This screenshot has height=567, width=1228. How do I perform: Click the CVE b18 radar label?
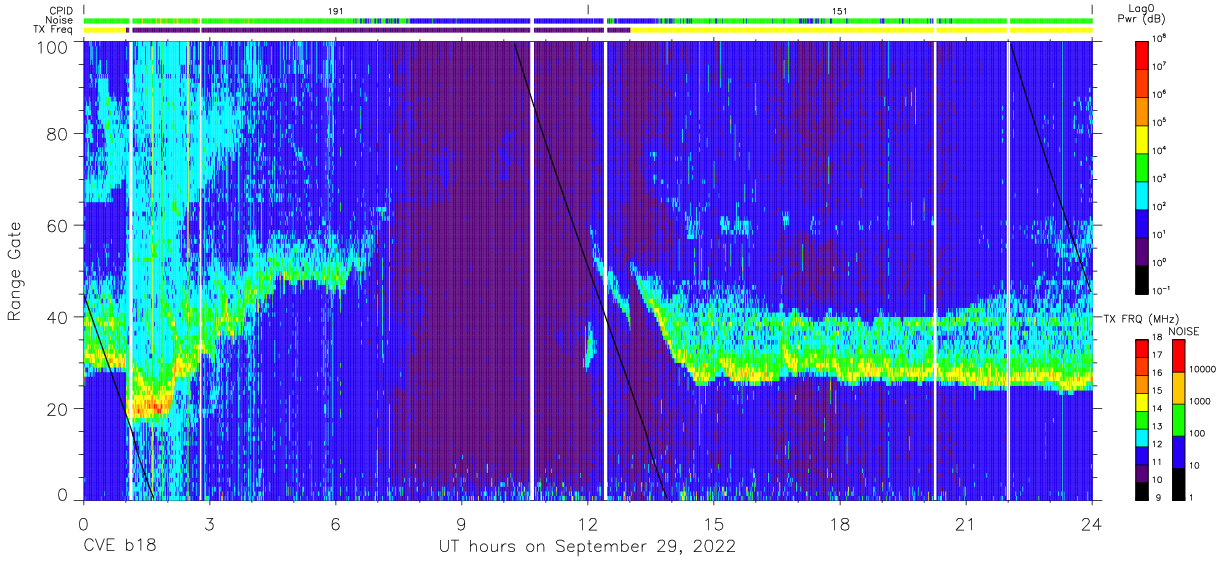point(120,547)
